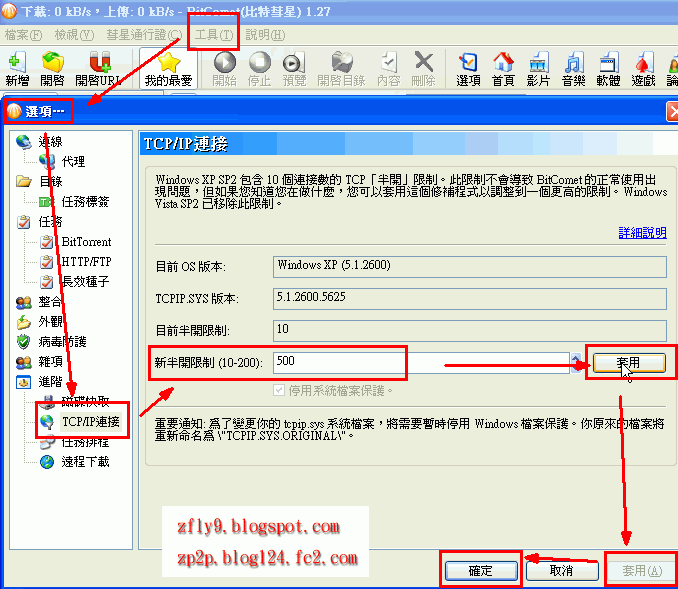Select 病毒防護 tree item
Viewport: 678px width, 589px height.
coord(62,342)
